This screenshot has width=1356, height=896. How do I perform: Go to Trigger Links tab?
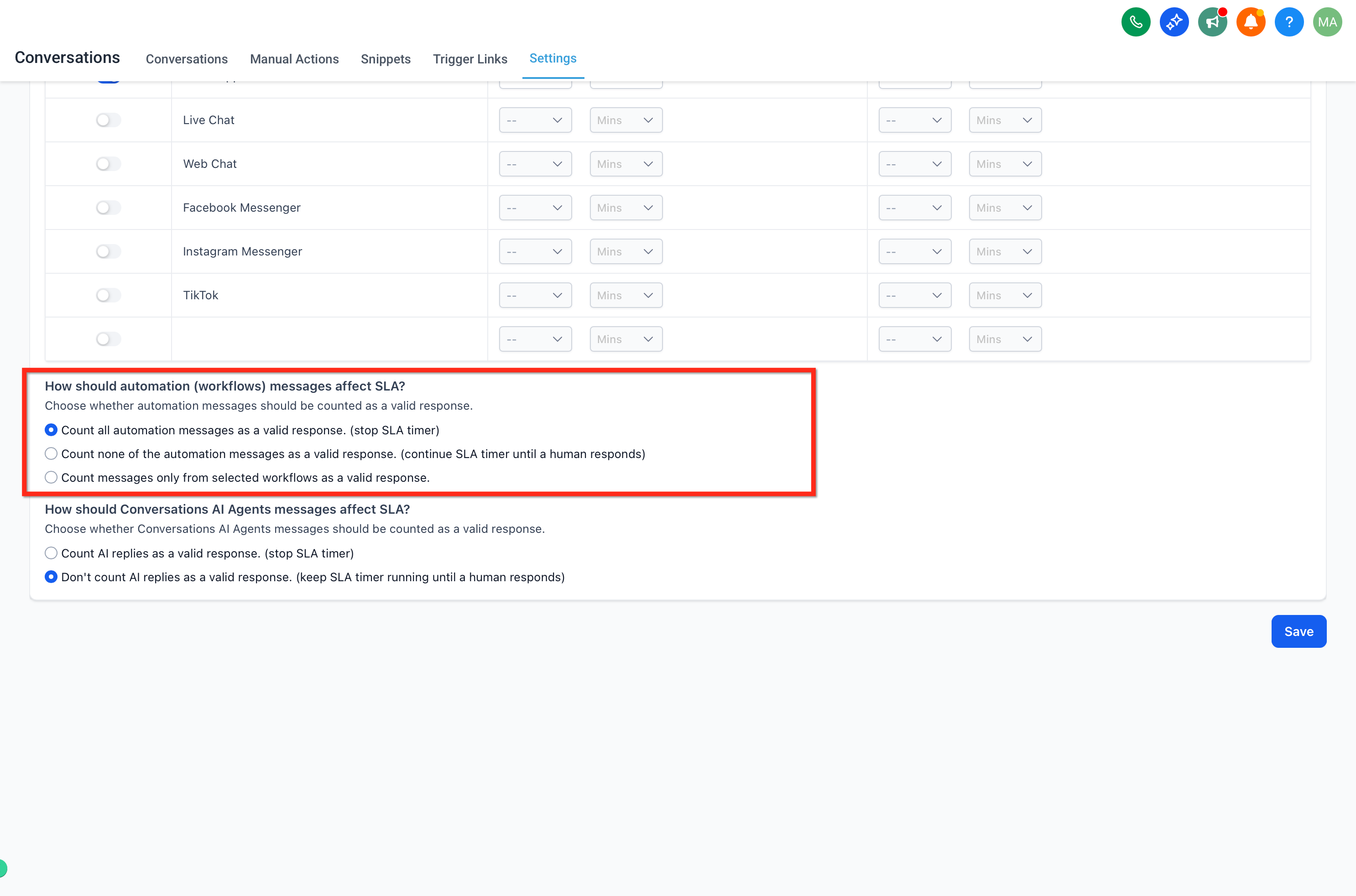pos(469,59)
